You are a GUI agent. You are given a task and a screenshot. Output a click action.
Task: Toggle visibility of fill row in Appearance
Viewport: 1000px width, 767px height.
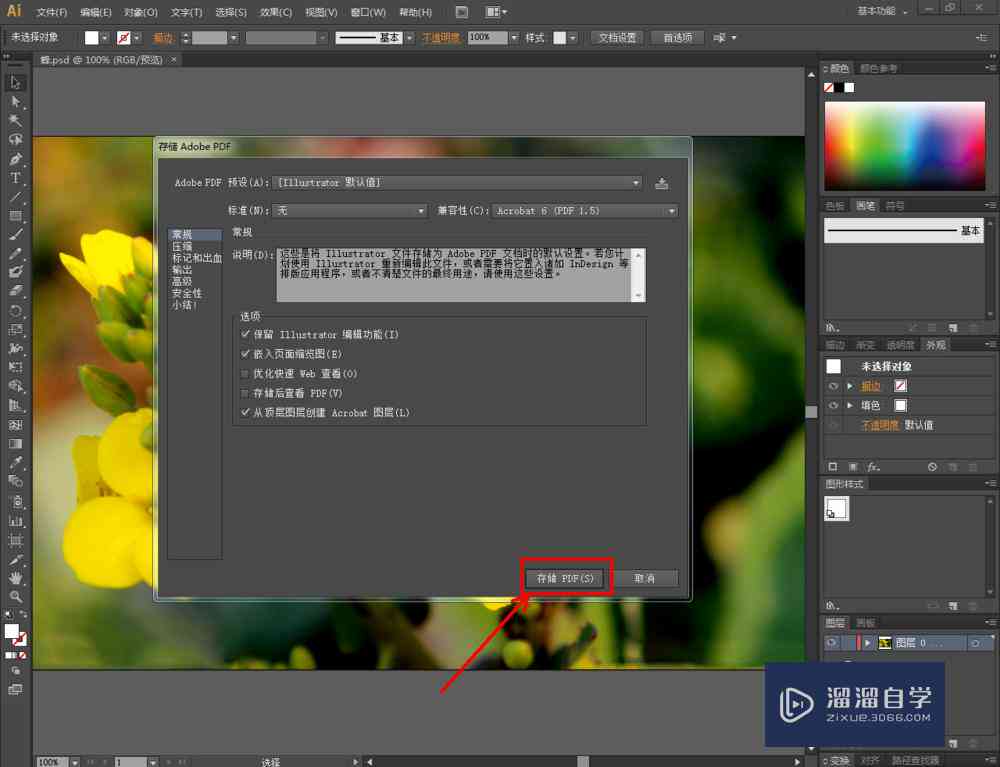pos(833,405)
